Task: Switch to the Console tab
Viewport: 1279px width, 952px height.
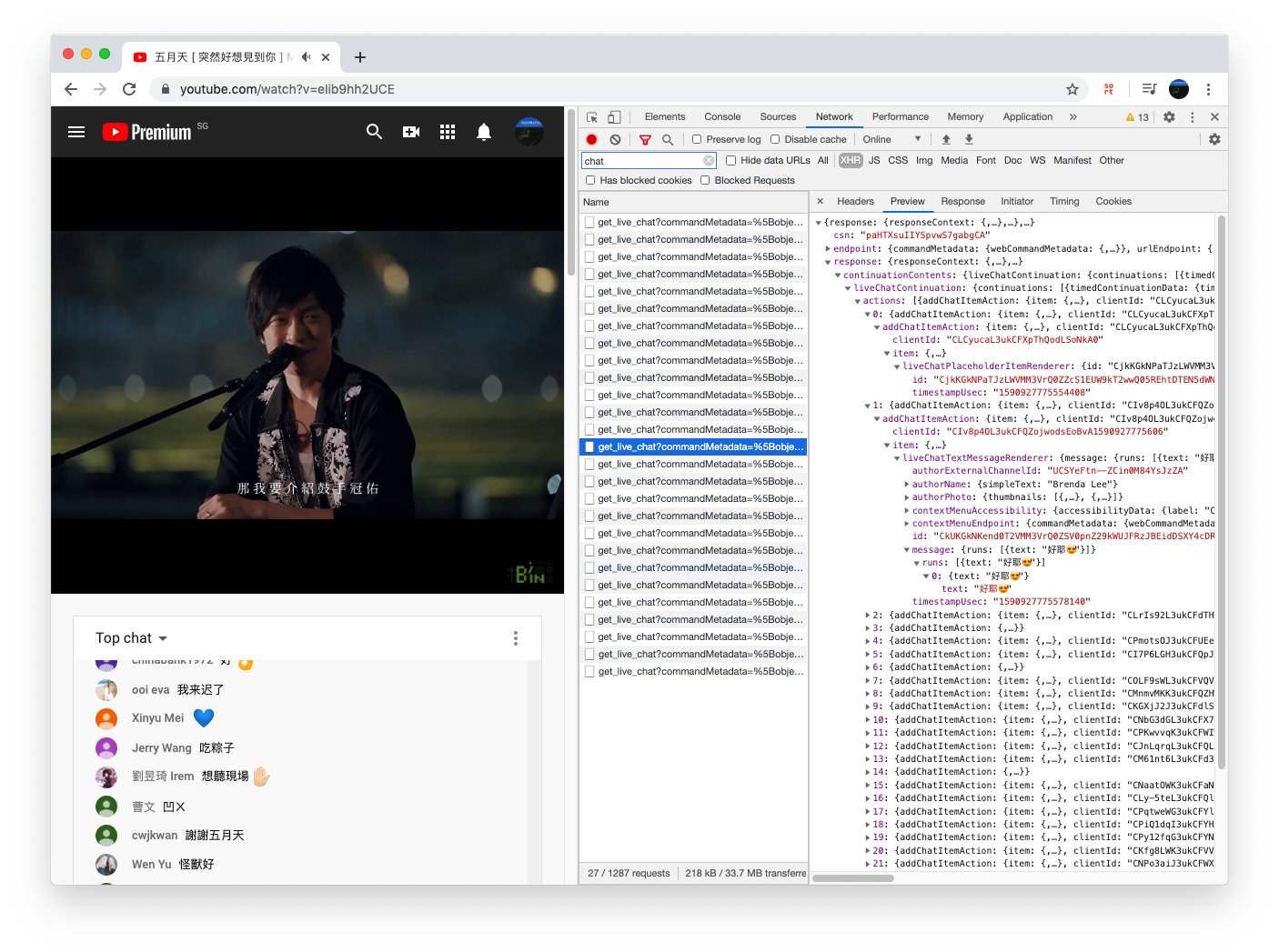Action: [722, 117]
